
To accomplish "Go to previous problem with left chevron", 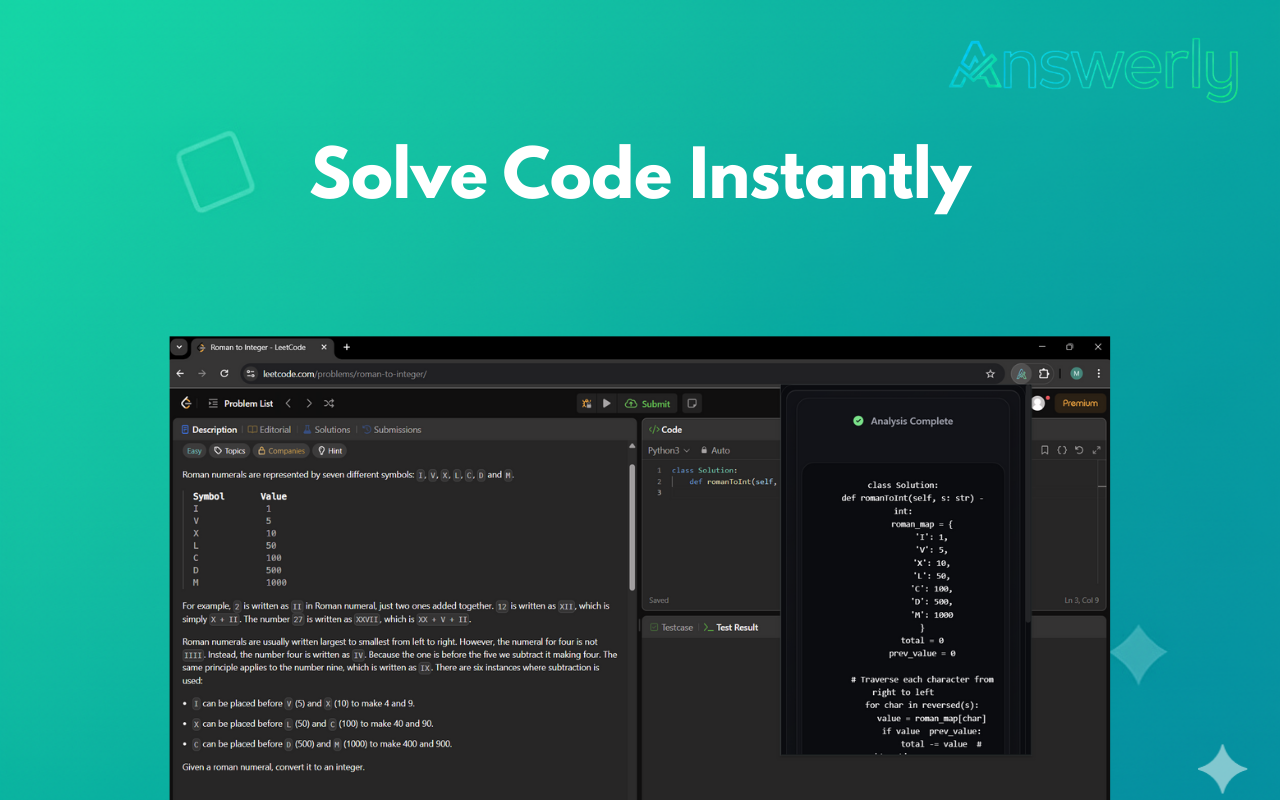I will tap(288, 403).
